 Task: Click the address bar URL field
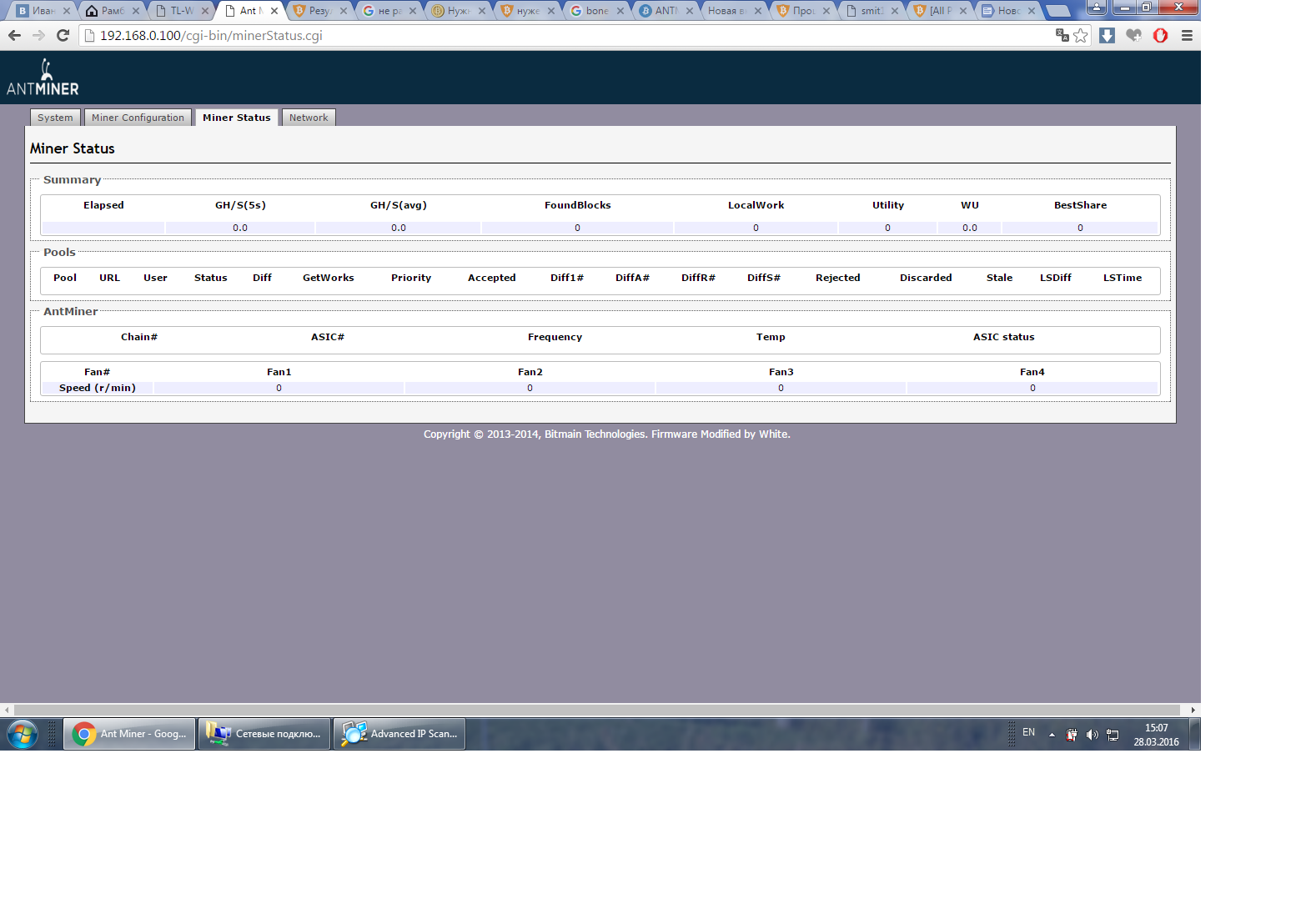point(567,35)
